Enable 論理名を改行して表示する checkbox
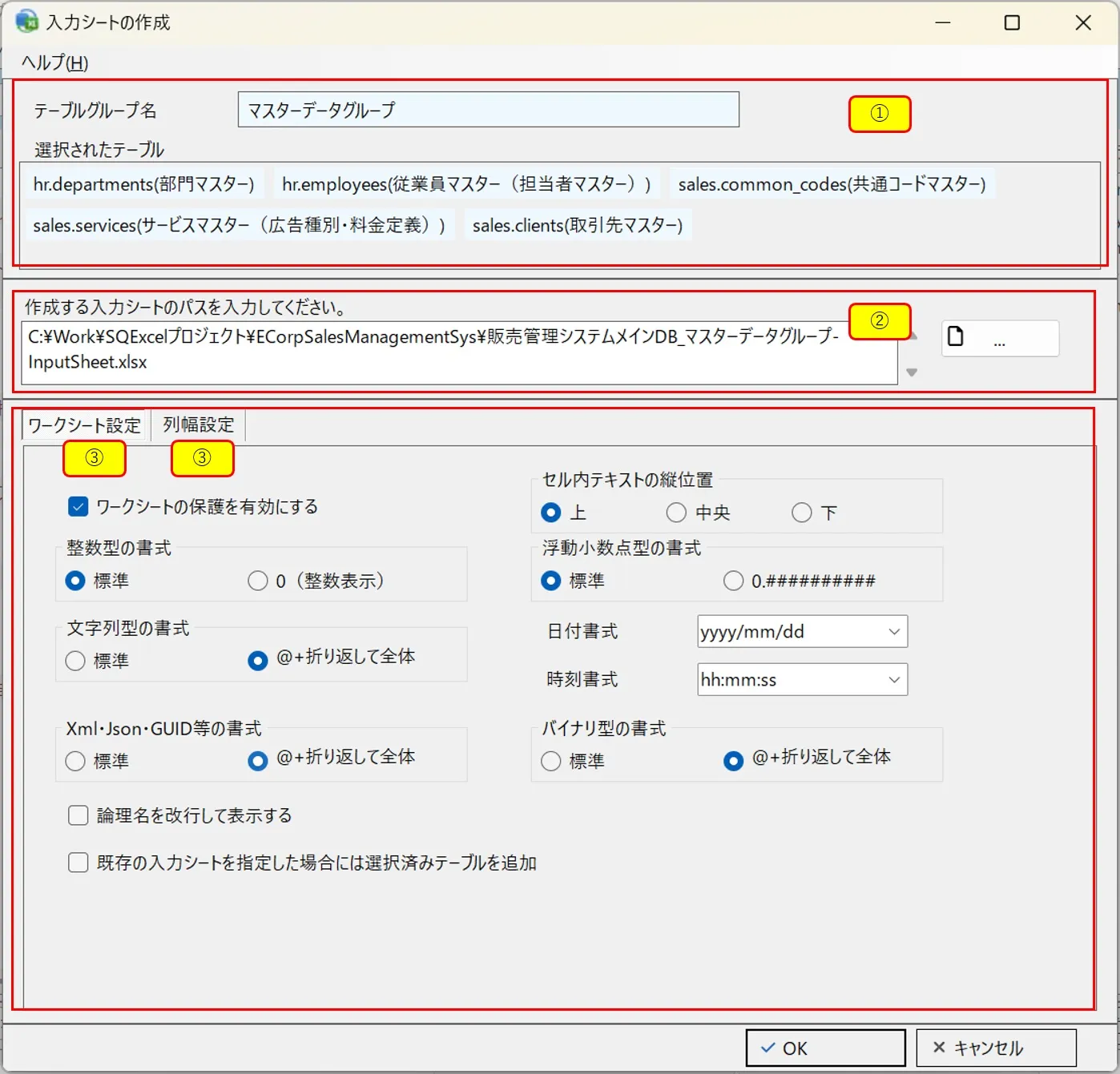This screenshot has width=1120, height=1074. tap(180, 815)
